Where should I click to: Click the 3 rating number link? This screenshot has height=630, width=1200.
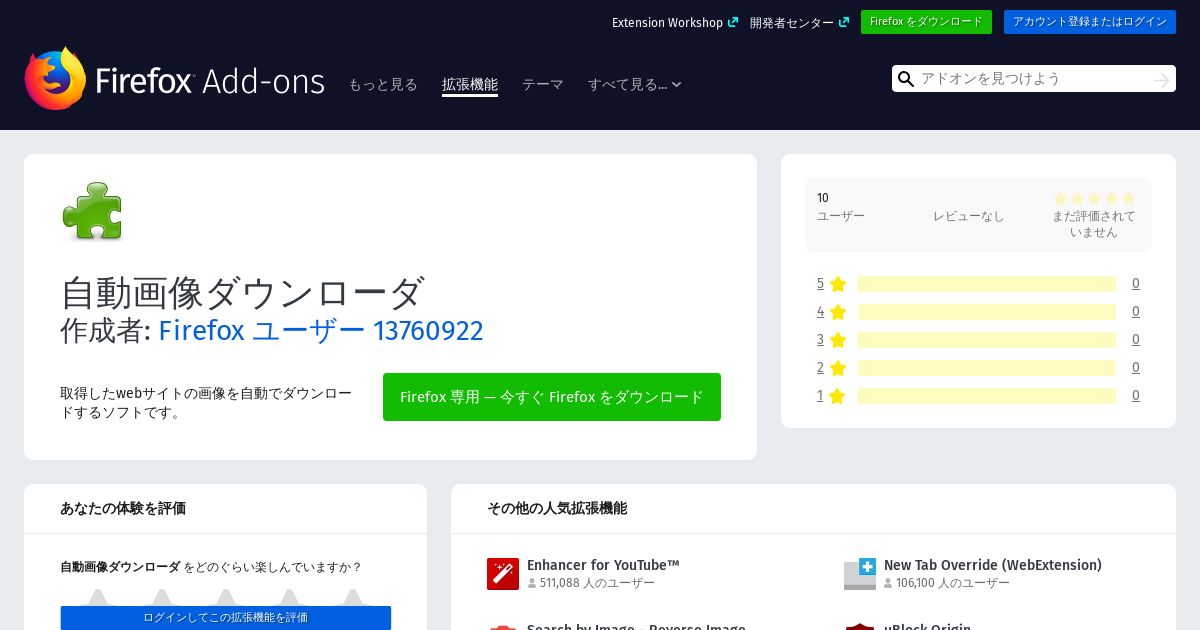click(820, 340)
